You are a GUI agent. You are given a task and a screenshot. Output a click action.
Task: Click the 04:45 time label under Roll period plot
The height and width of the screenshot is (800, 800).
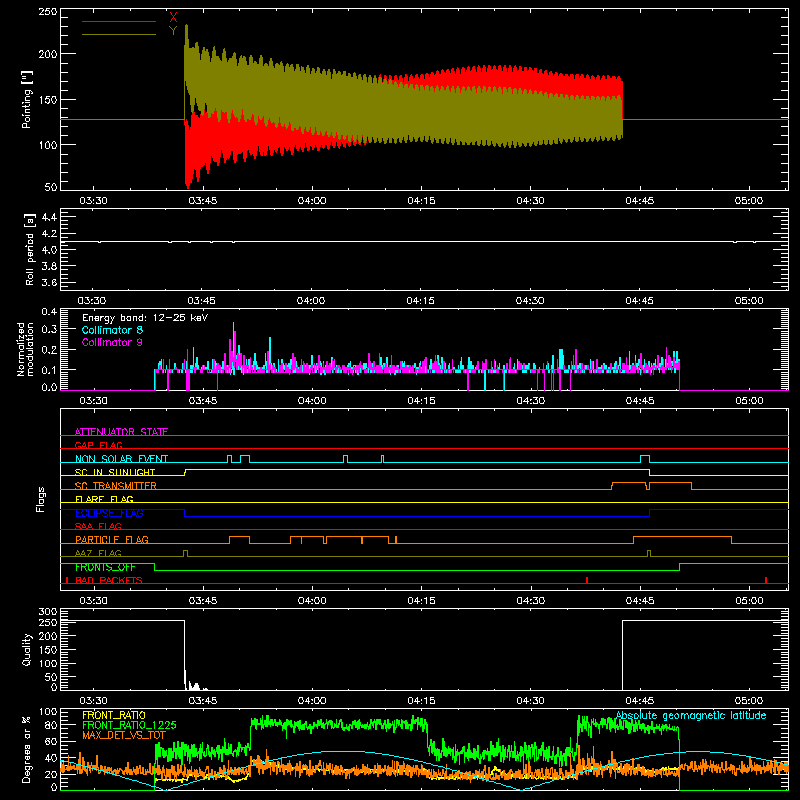click(639, 301)
